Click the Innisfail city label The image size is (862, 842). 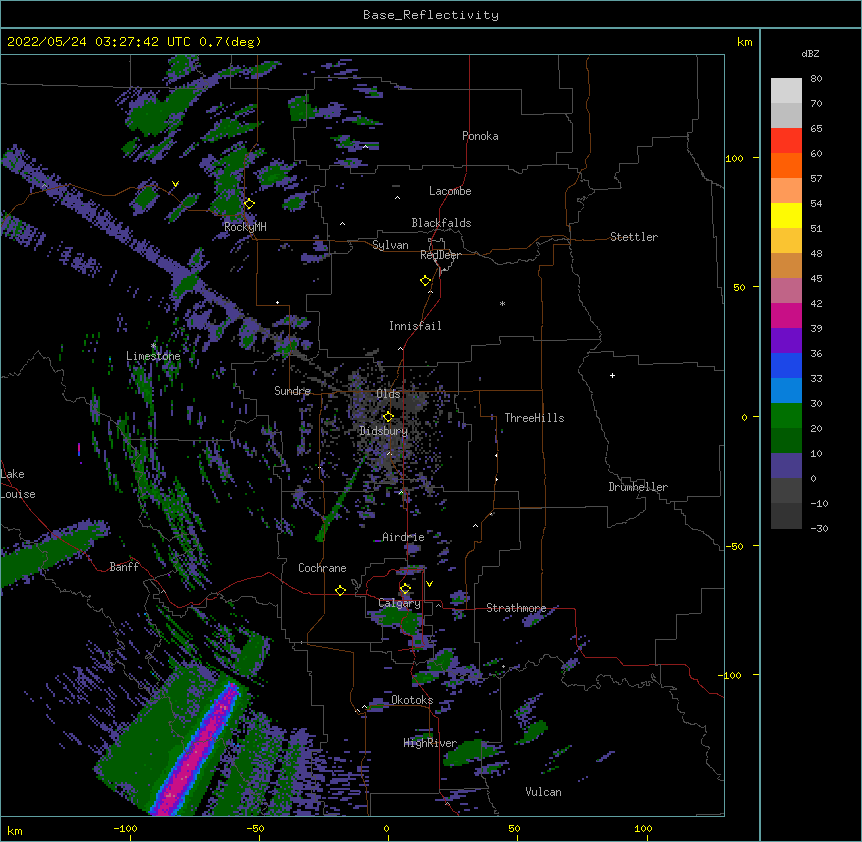point(415,326)
